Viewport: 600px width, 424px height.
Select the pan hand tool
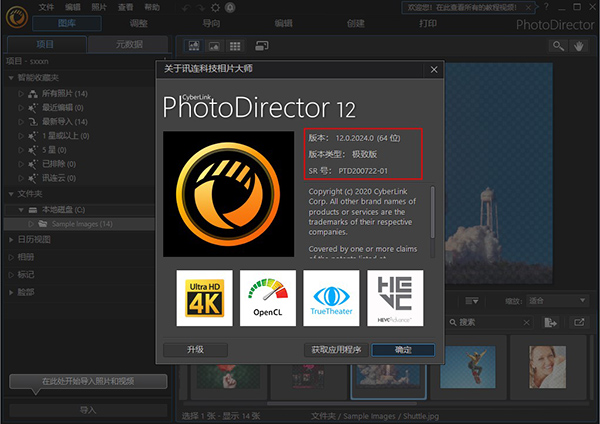(x=579, y=46)
